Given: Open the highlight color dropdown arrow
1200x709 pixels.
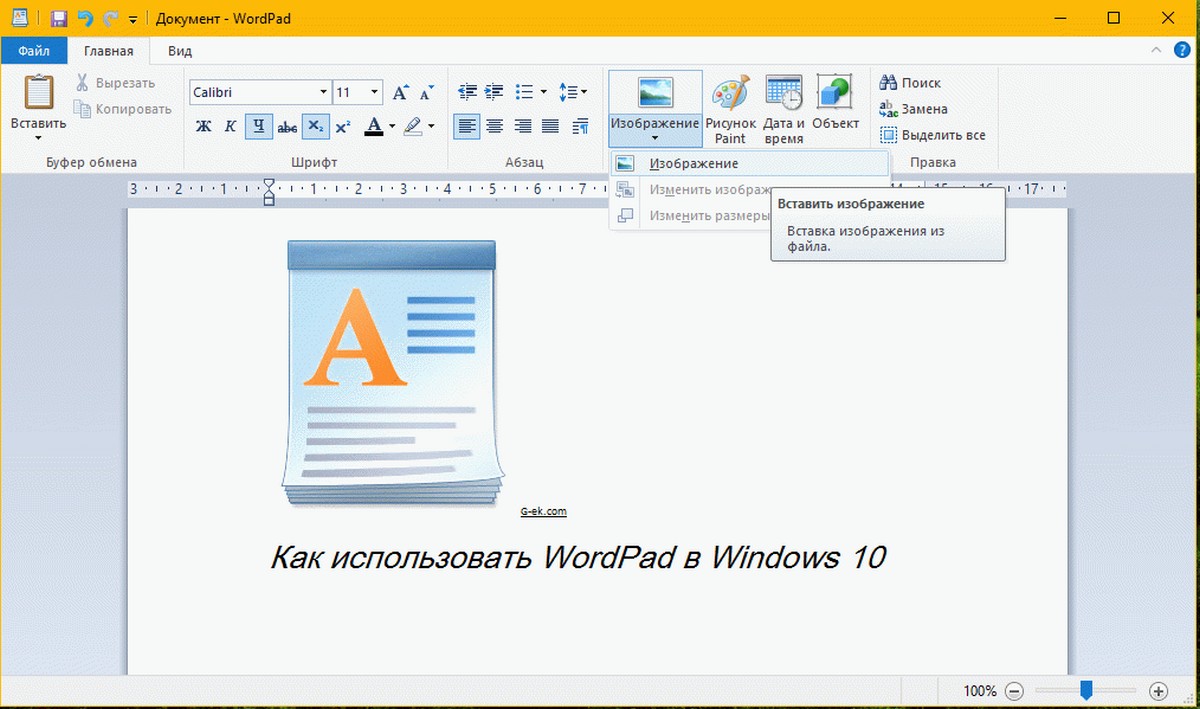Looking at the screenshot, I should (x=431, y=126).
